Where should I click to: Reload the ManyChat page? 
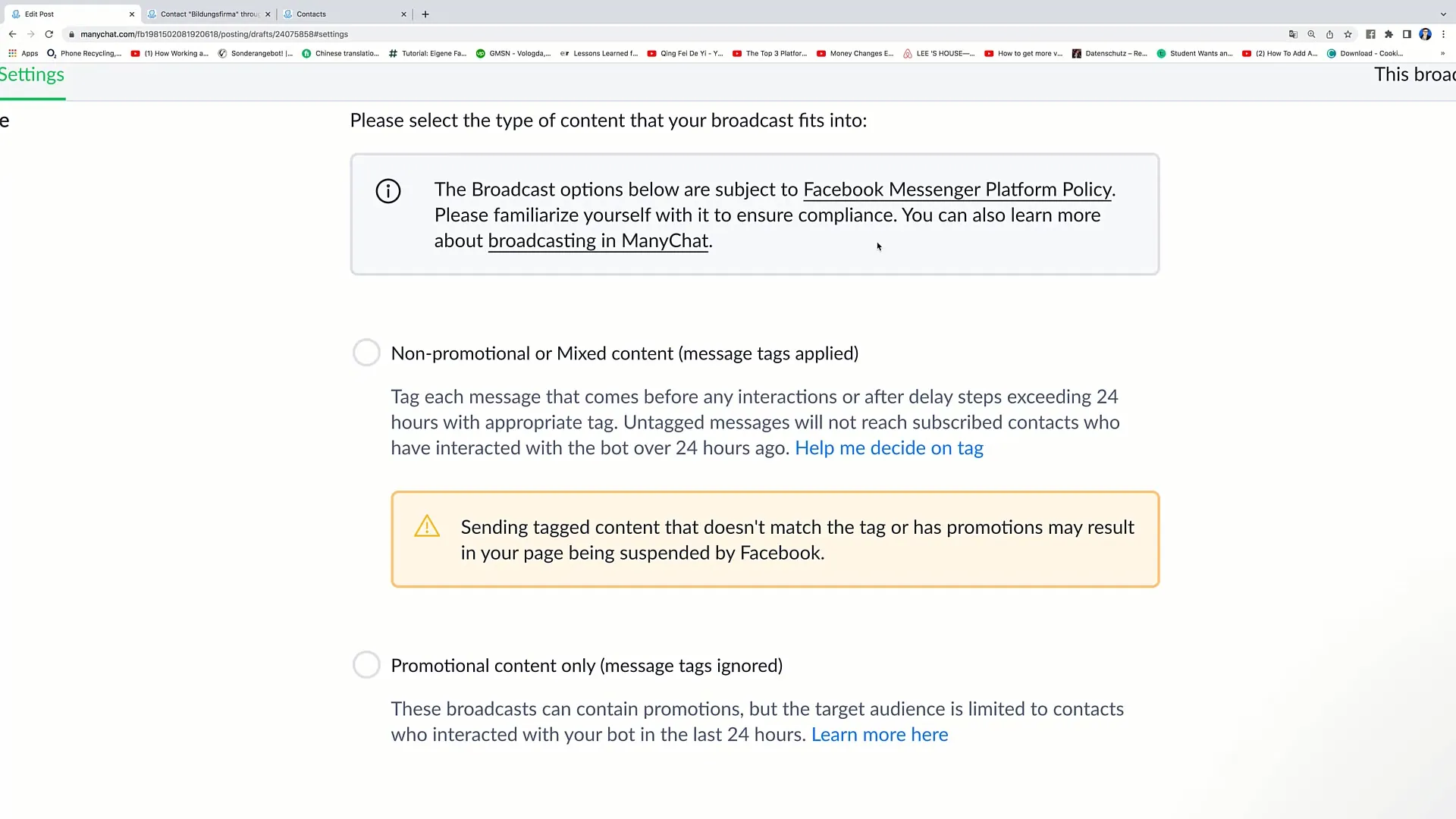coord(49,34)
